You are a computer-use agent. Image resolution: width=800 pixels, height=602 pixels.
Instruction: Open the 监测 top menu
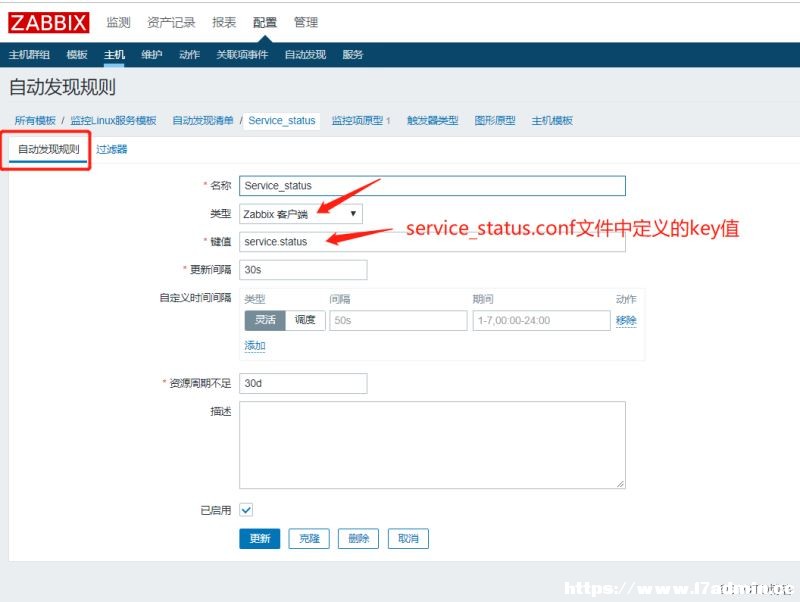[x=118, y=22]
